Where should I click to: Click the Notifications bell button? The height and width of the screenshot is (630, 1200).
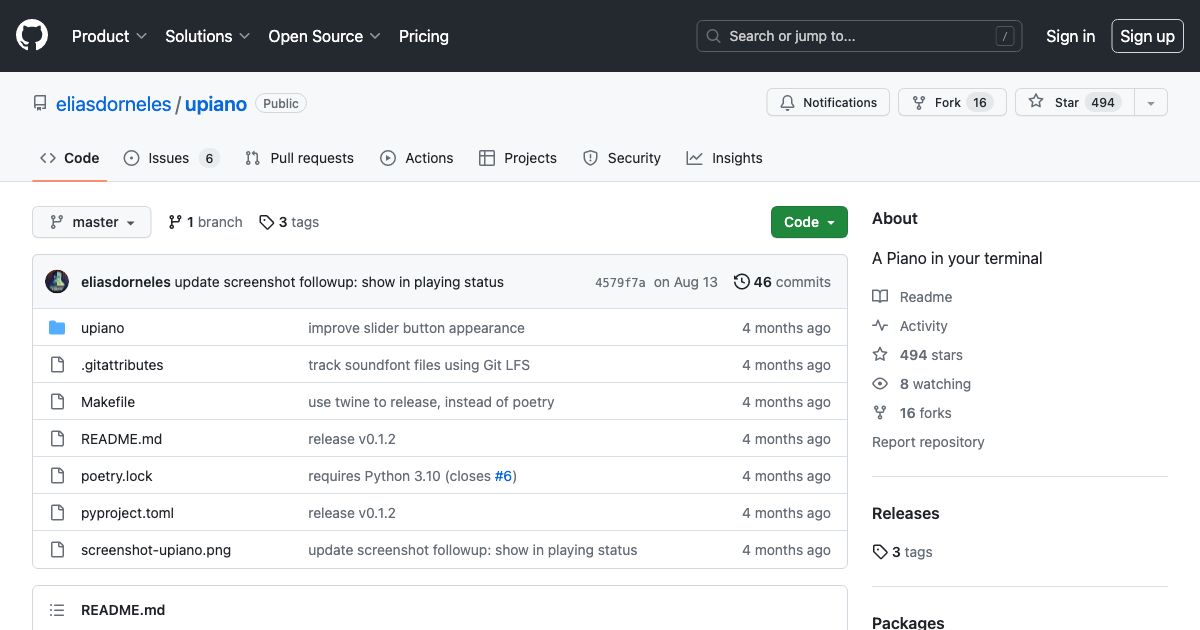(827, 102)
